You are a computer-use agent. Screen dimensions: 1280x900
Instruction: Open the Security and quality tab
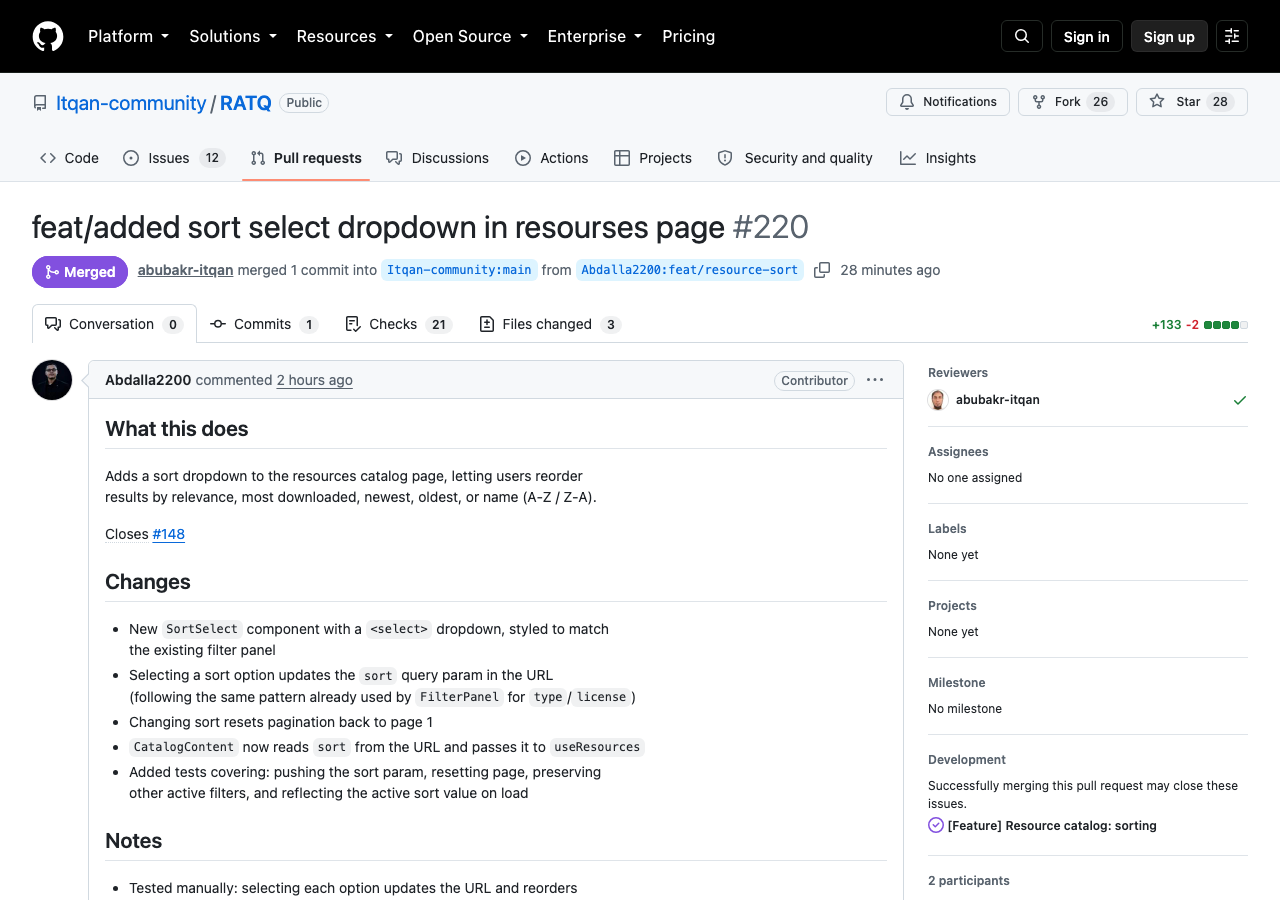point(795,158)
